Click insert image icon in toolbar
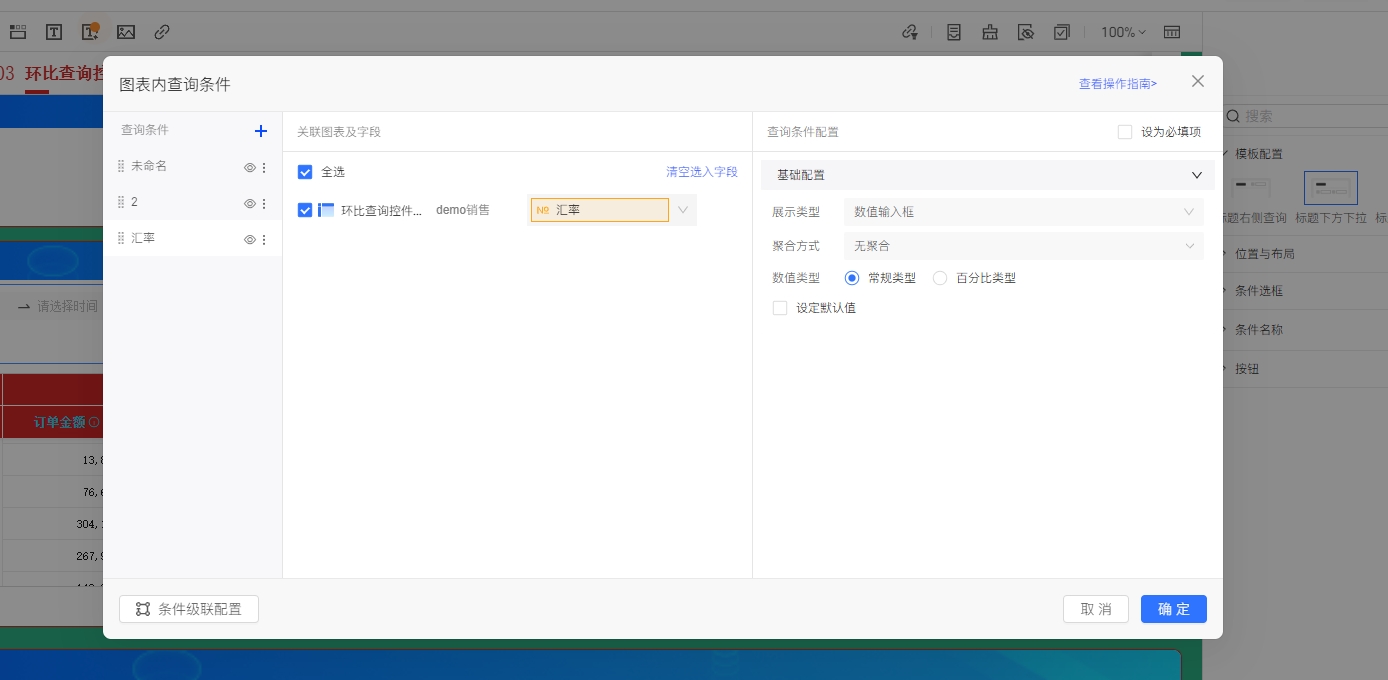Image resolution: width=1388 pixels, height=680 pixels. point(126,32)
